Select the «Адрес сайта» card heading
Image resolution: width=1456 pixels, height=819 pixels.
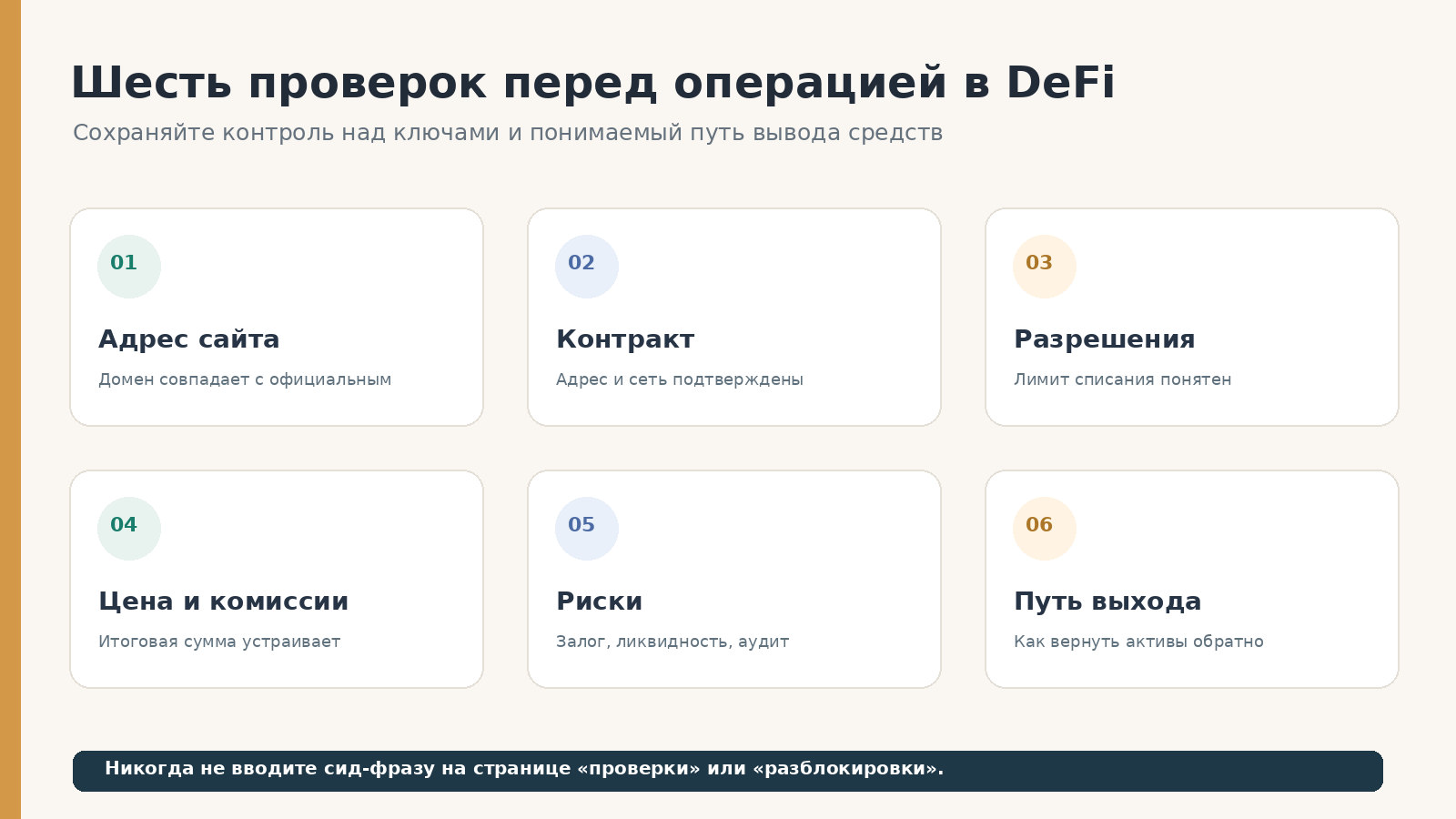pyautogui.click(x=189, y=339)
